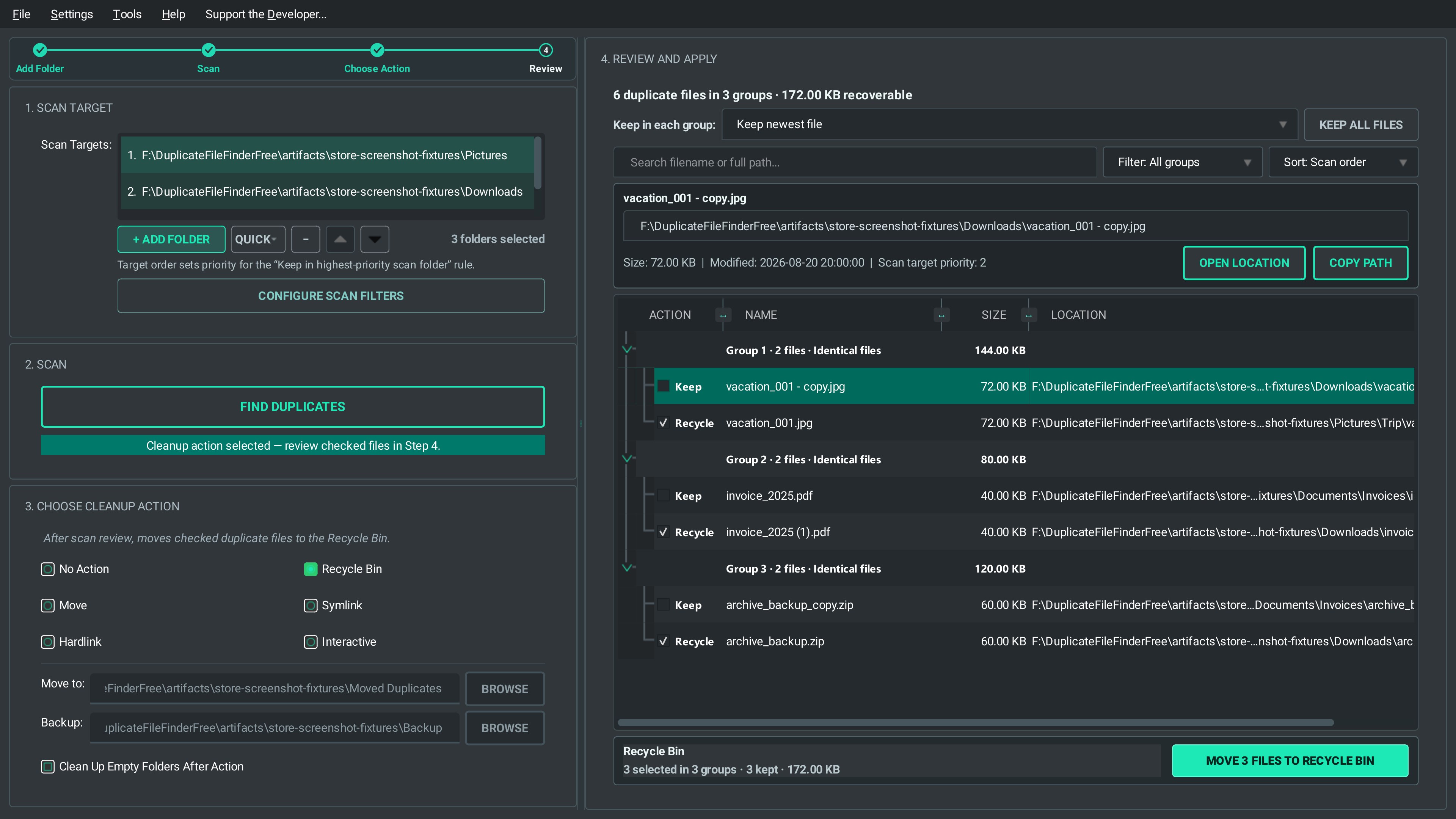The image size is (1456, 819).
Task: Click the scan targets list vertical scrollbar
Action: click(538, 163)
